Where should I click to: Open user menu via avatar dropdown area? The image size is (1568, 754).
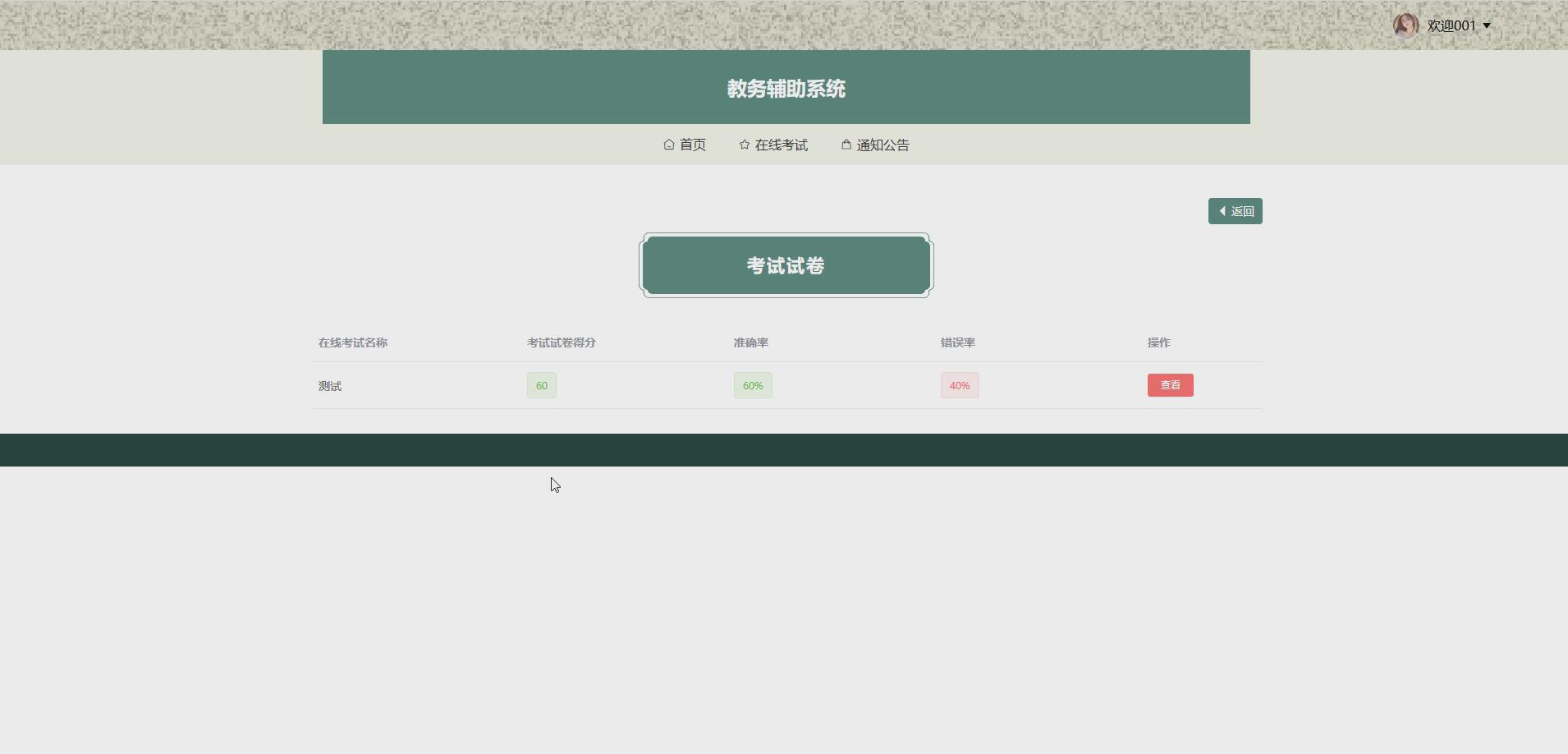coord(1445,25)
